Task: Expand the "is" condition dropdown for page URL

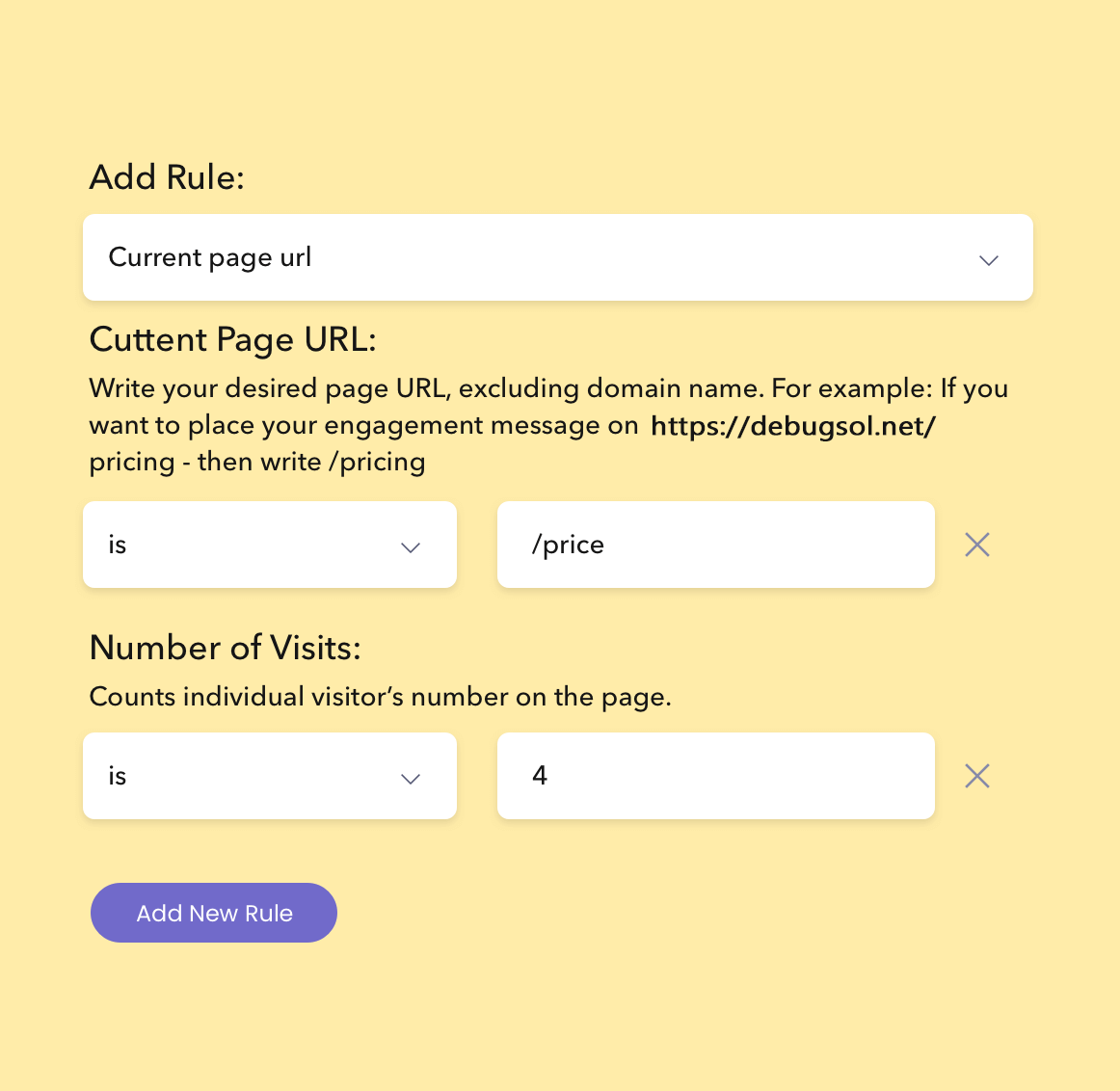Action: (x=269, y=545)
